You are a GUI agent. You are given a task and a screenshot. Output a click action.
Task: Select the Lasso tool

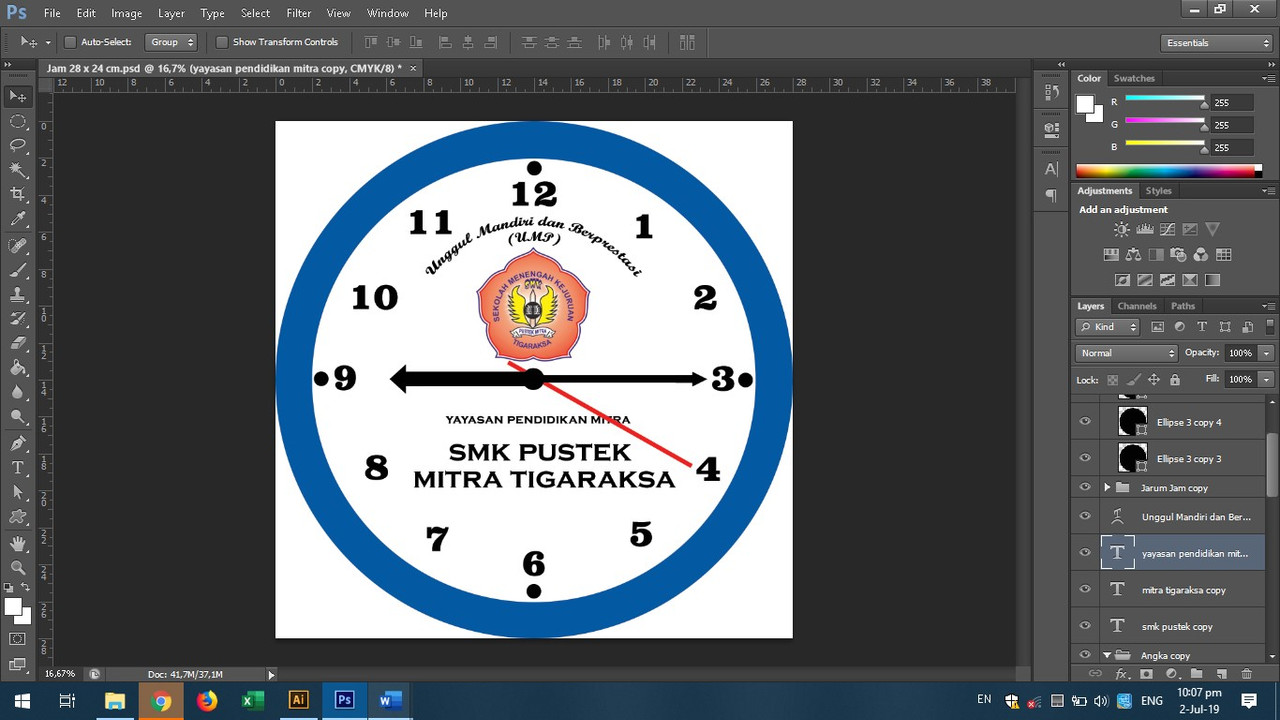18,146
